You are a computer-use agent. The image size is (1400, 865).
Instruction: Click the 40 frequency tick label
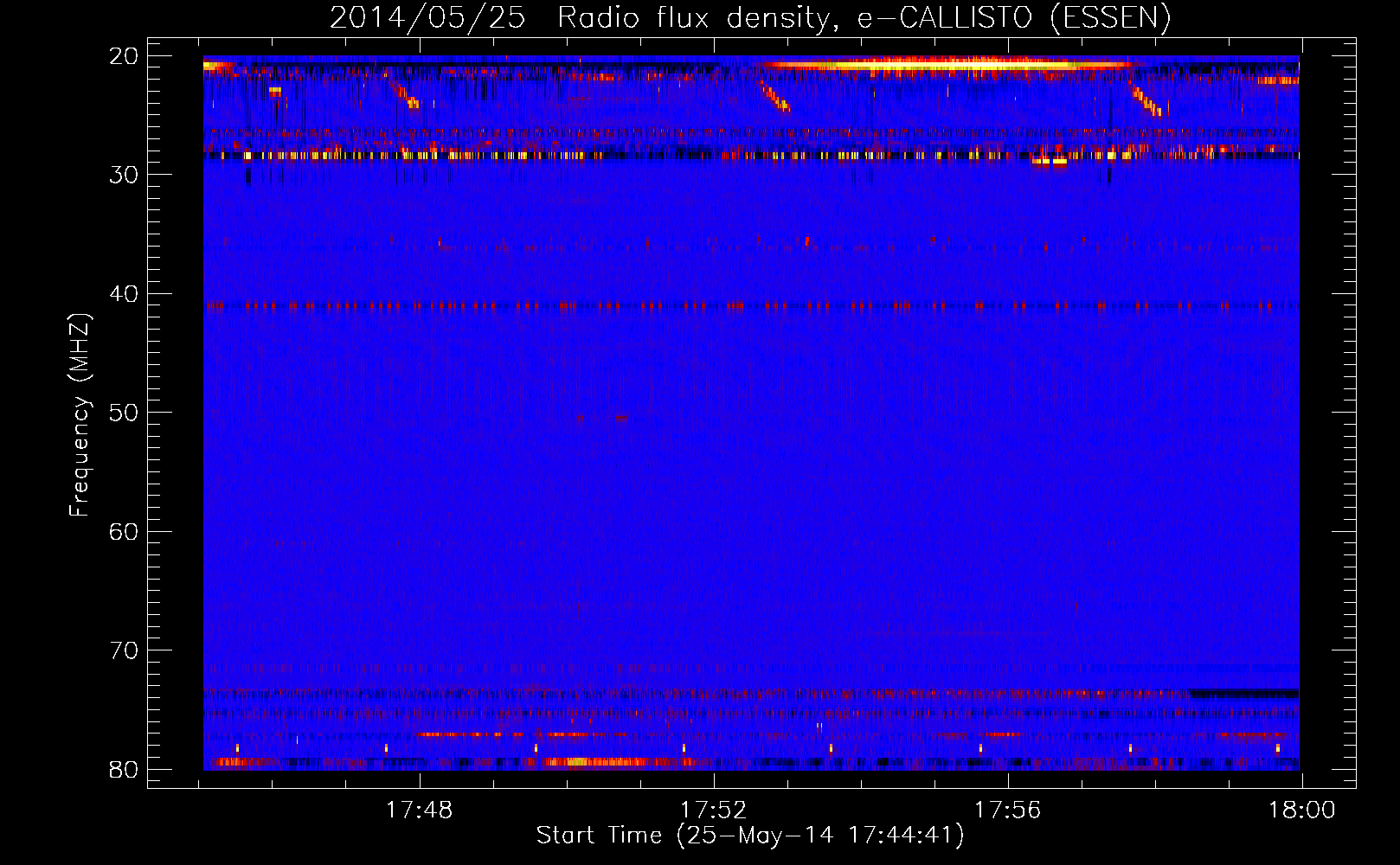click(x=124, y=294)
